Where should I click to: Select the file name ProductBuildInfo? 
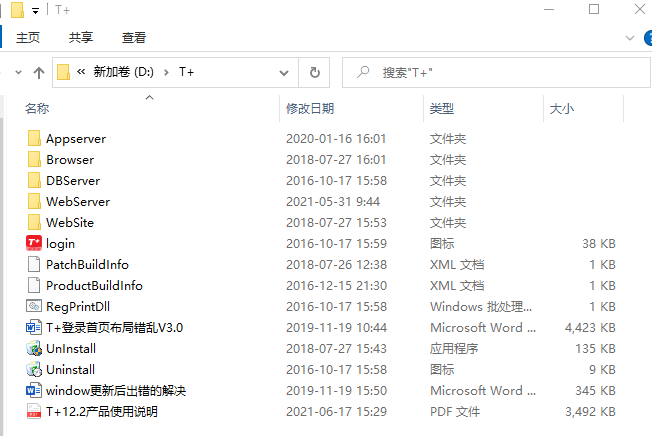point(94,286)
